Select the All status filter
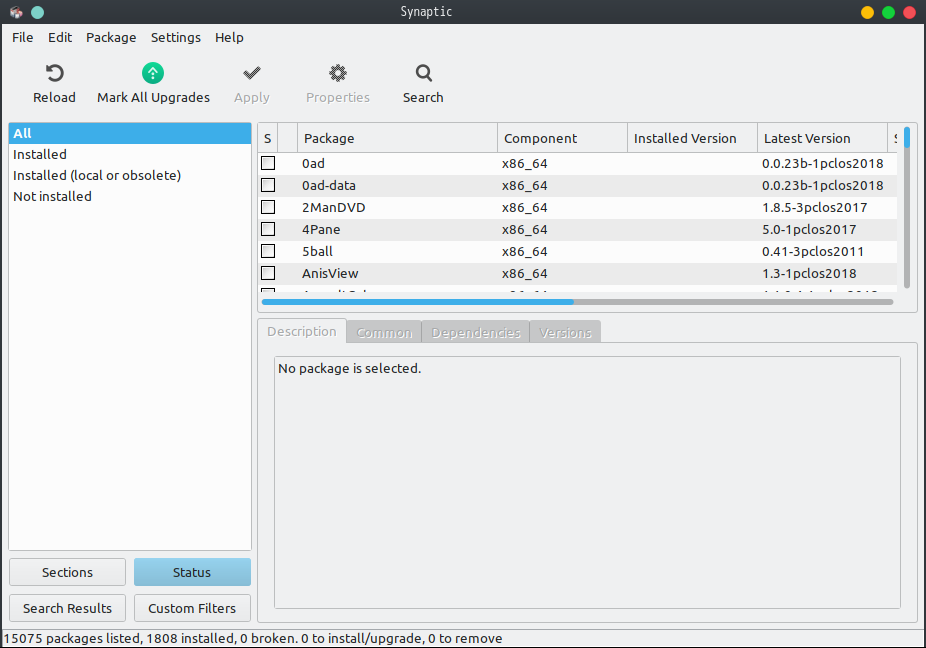This screenshot has height=648, width=926. 130,133
